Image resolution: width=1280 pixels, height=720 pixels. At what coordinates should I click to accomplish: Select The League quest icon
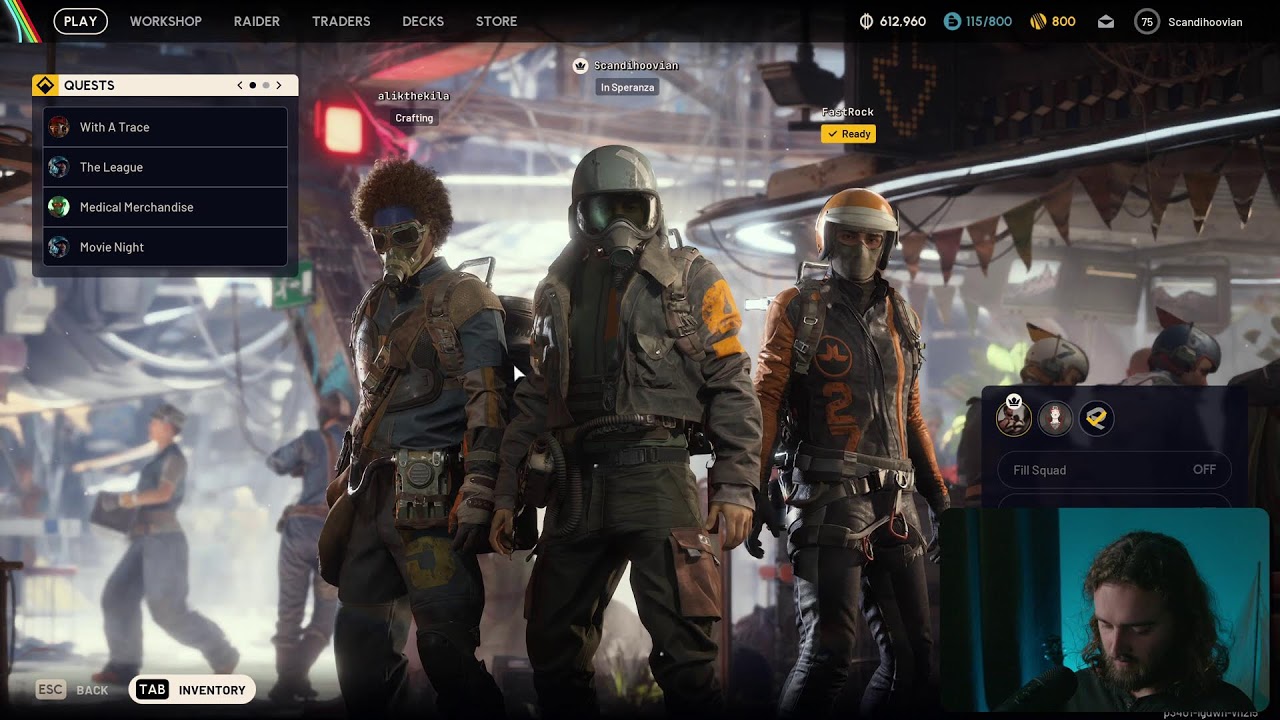(x=59, y=167)
